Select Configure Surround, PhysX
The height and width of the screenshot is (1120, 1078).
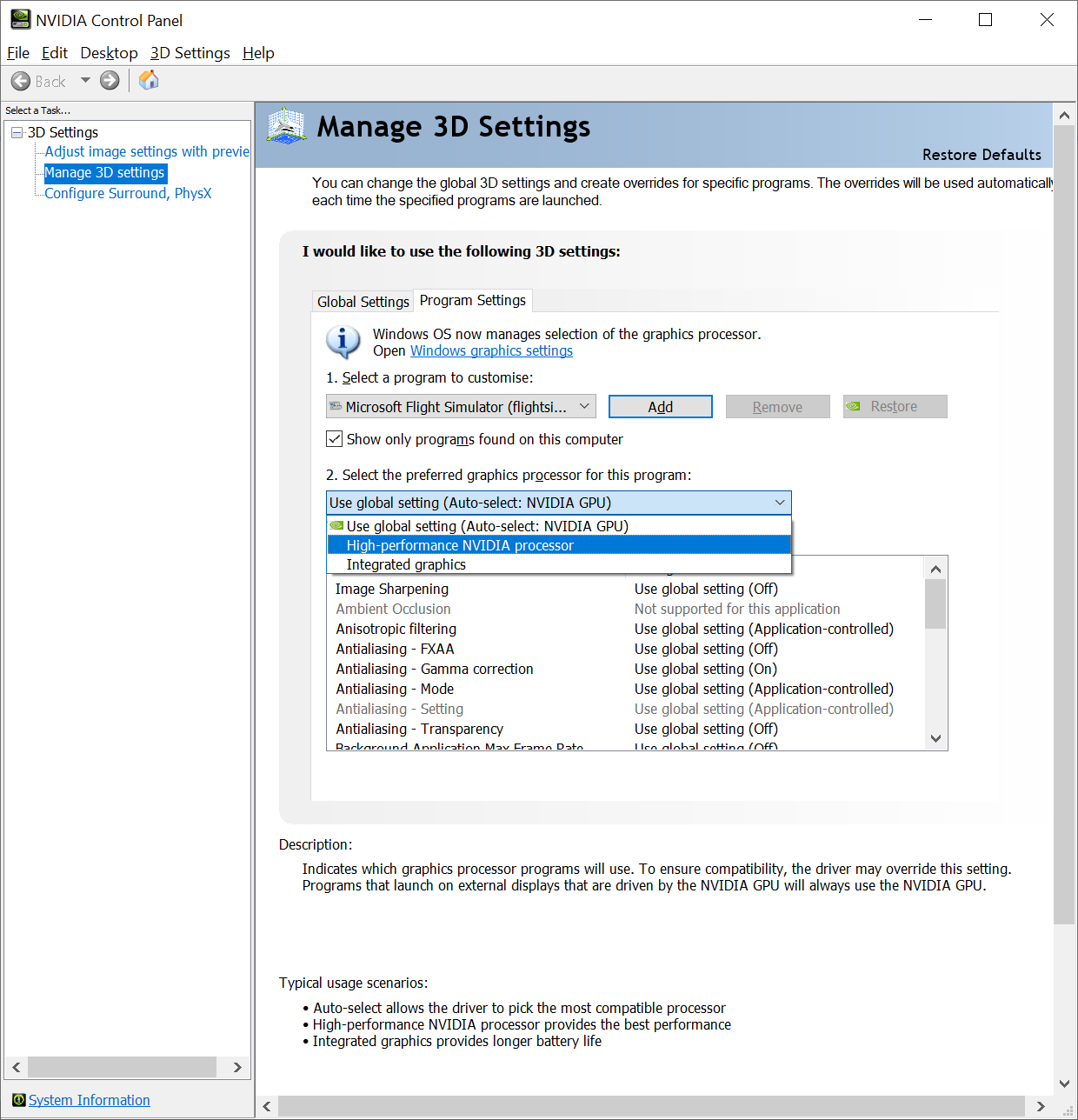click(x=128, y=193)
